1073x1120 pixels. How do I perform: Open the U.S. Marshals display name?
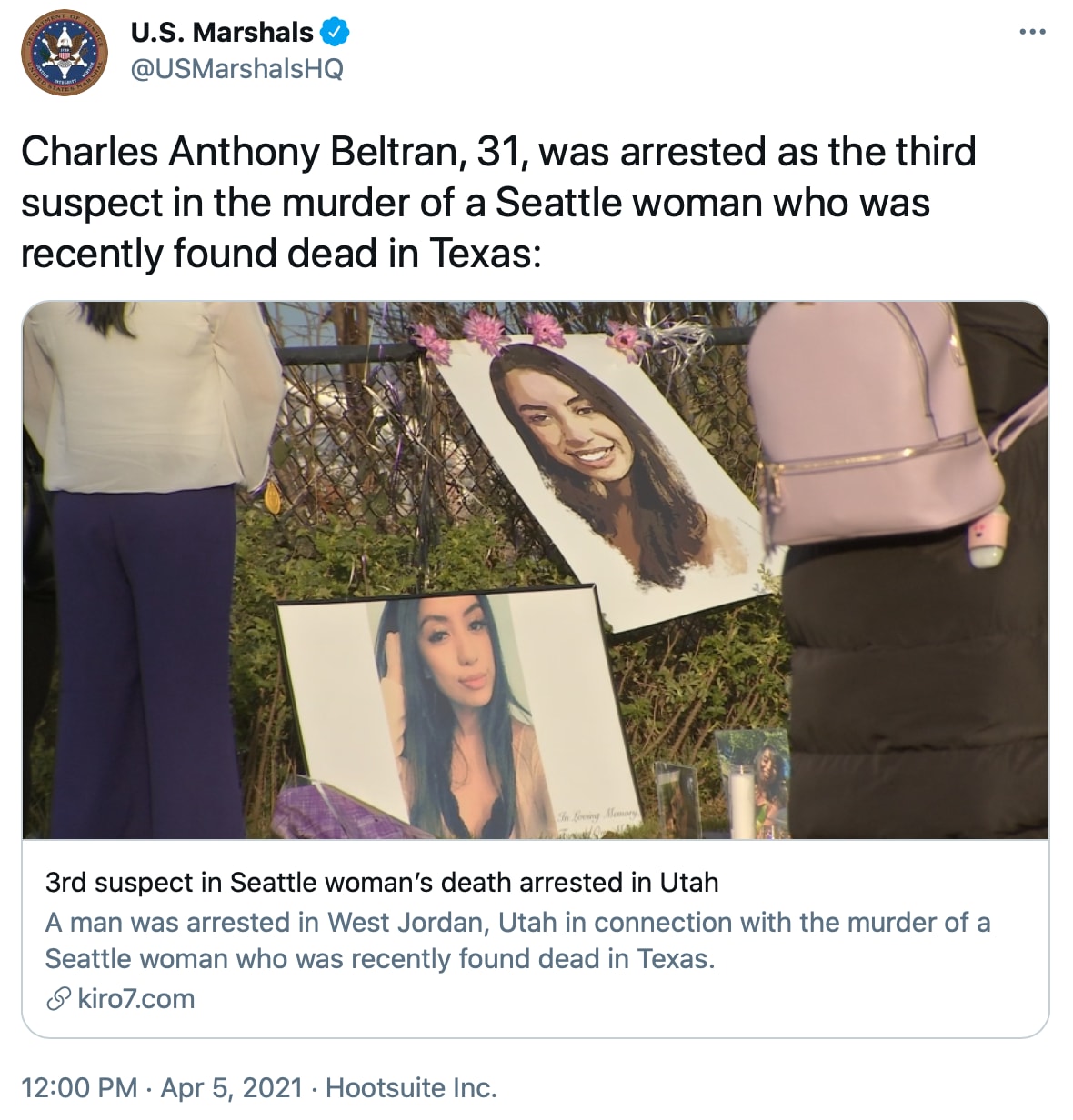coord(222,33)
